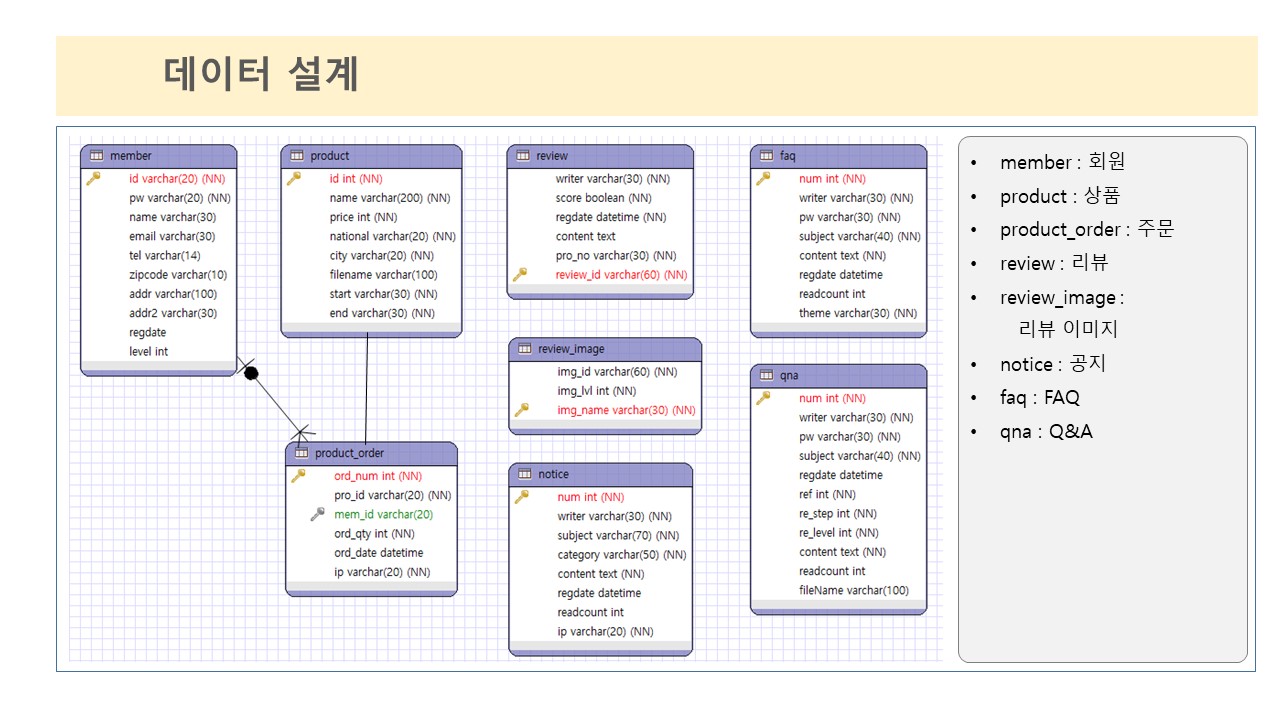This screenshot has height=720, width=1280.
Task: Select the product_order table title
Action: [x=349, y=453]
